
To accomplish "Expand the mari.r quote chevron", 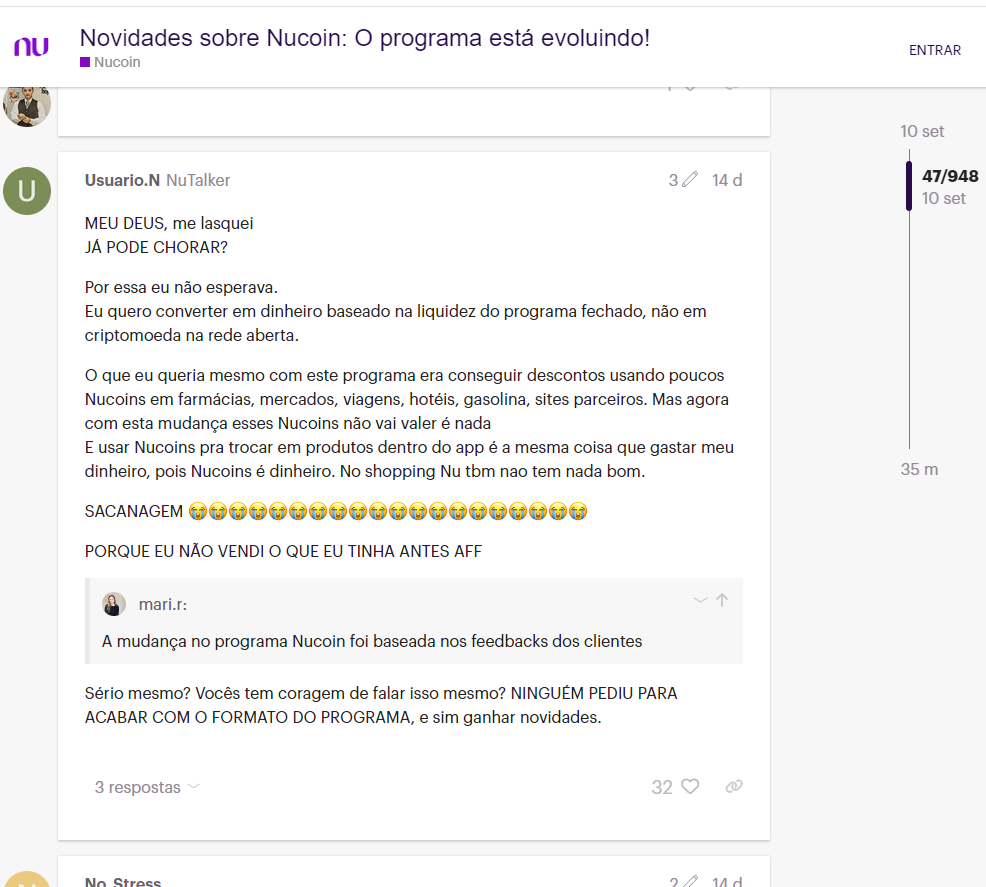I will (700, 600).
